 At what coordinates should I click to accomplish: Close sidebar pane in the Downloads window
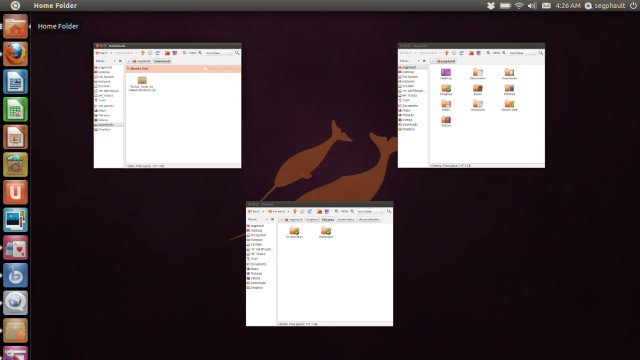[120, 61]
